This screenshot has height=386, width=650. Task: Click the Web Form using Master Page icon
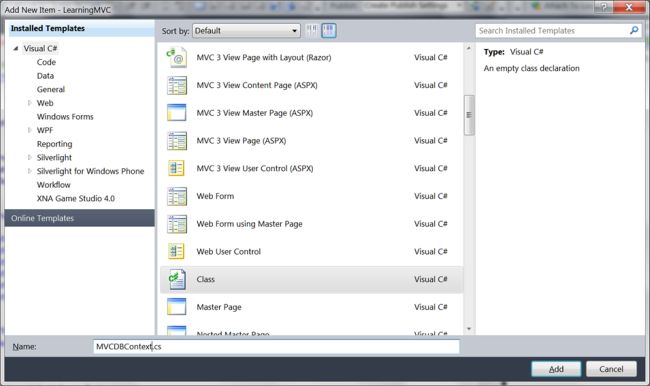(177, 224)
